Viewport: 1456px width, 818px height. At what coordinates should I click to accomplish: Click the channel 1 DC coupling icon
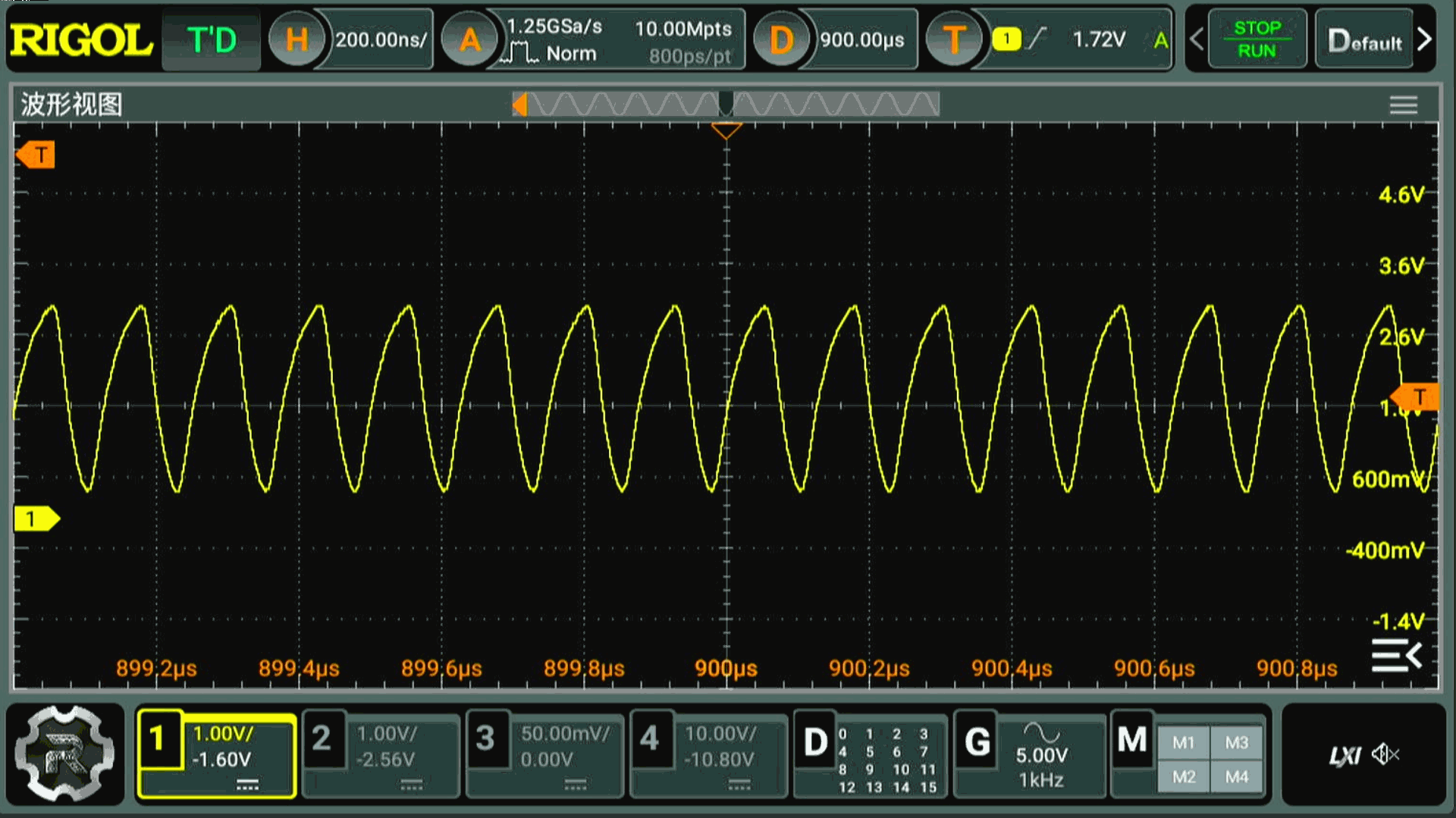[x=247, y=785]
